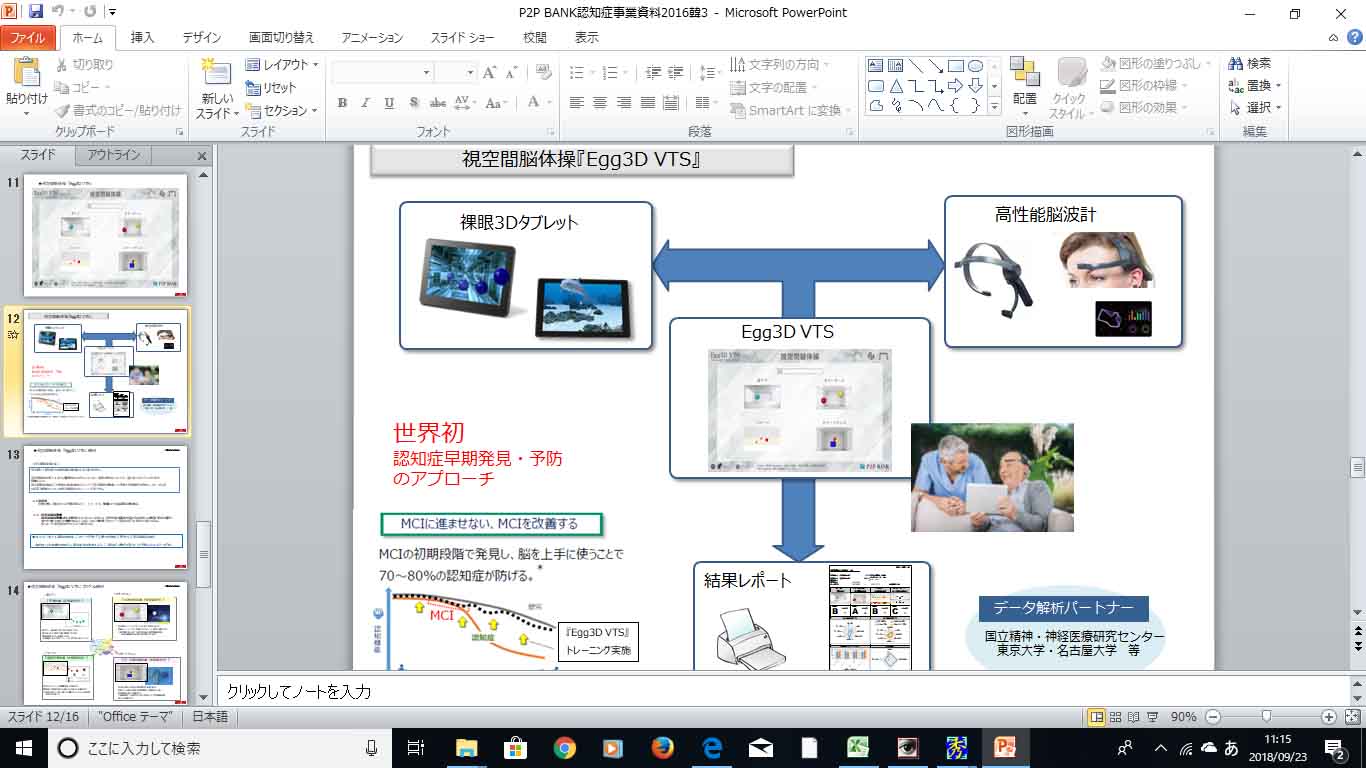Click zoom in plus button

pos(1328,717)
